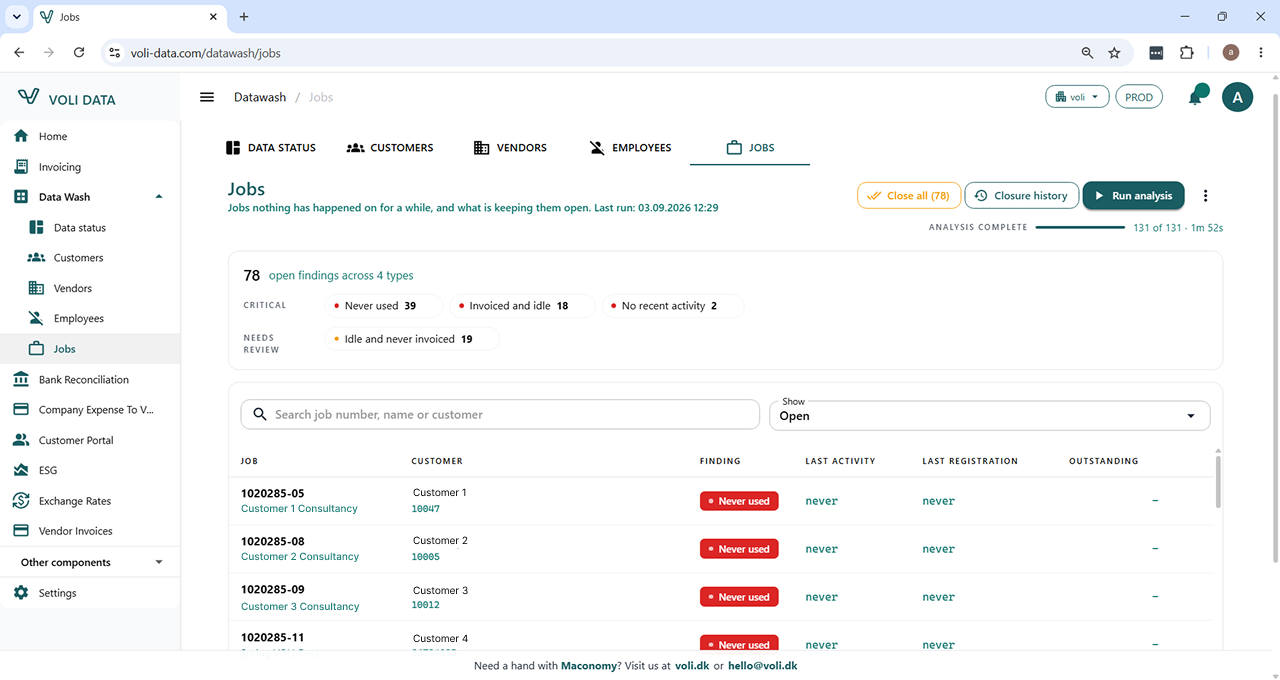Open the hamburger menu next to Datawash
The width and height of the screenshot is (1280, 680).
point(207,97)
